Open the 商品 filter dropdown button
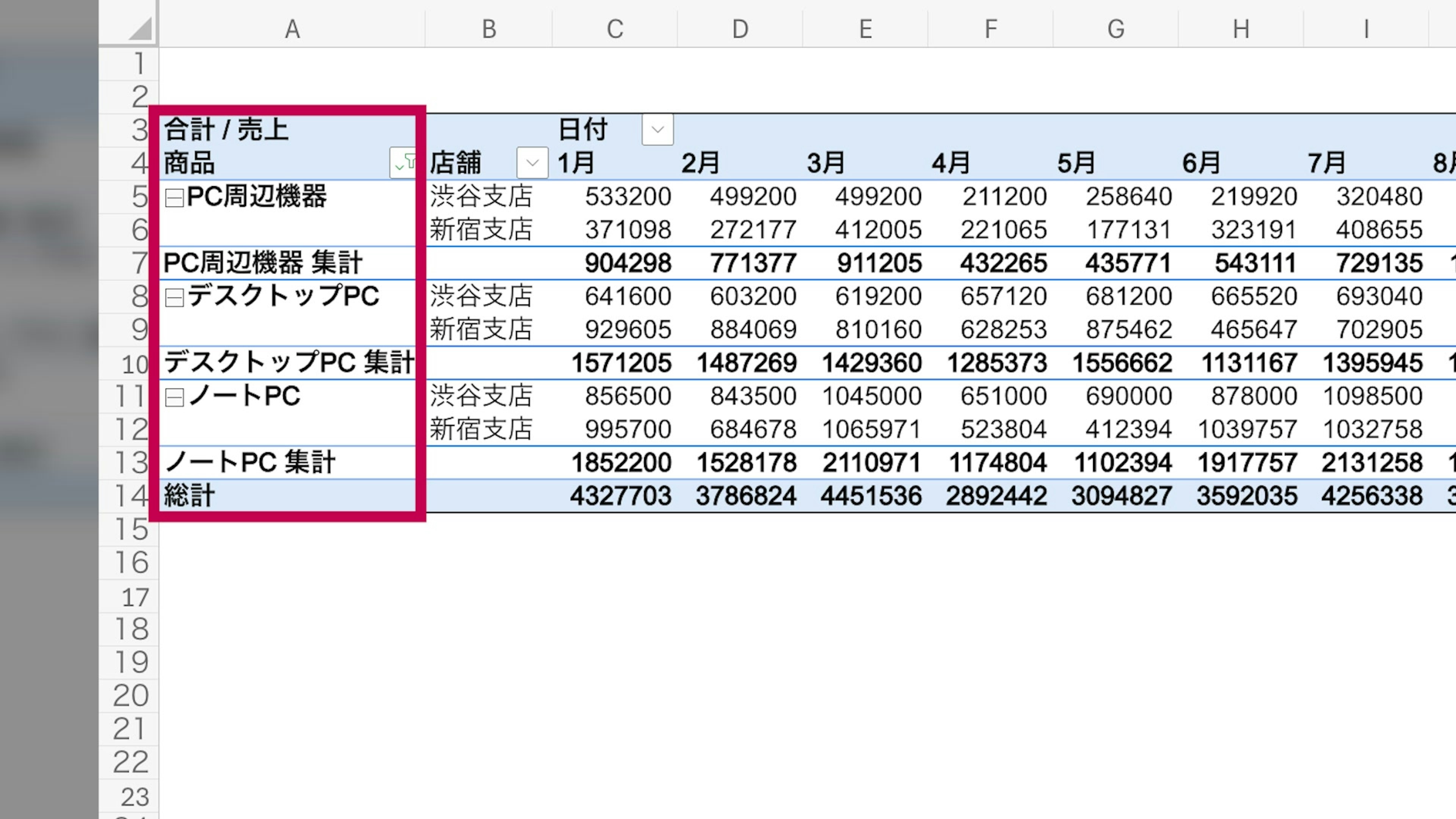 tap(402, 163)
